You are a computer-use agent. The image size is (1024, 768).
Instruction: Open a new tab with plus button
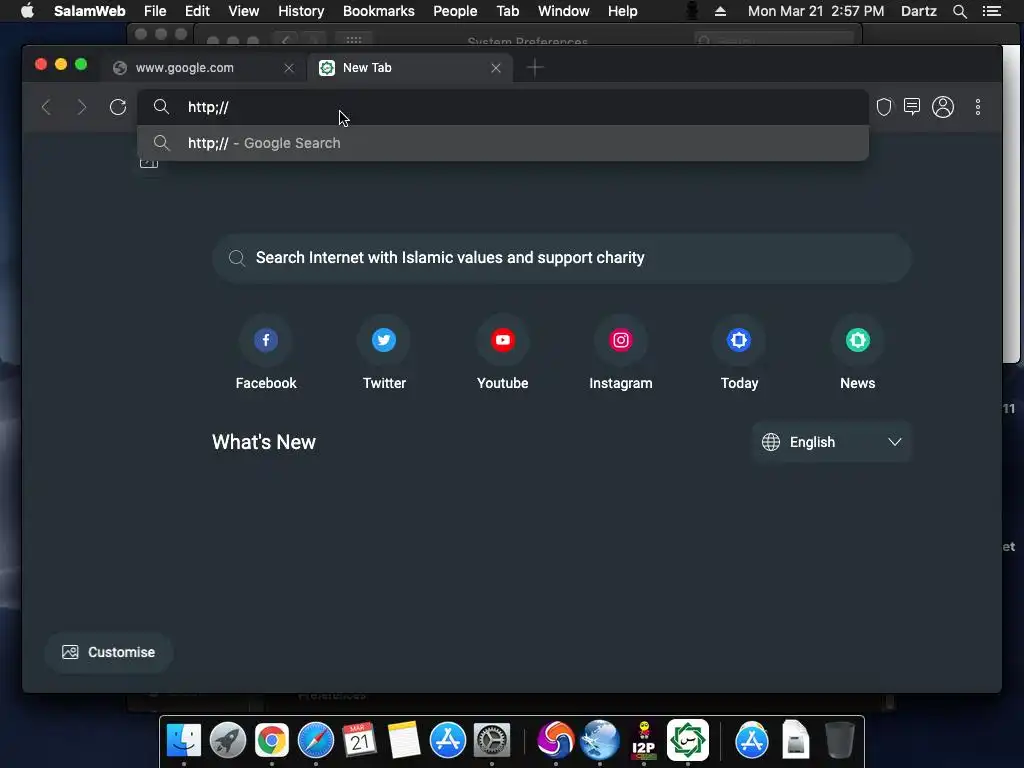click(x=535, y=67)
